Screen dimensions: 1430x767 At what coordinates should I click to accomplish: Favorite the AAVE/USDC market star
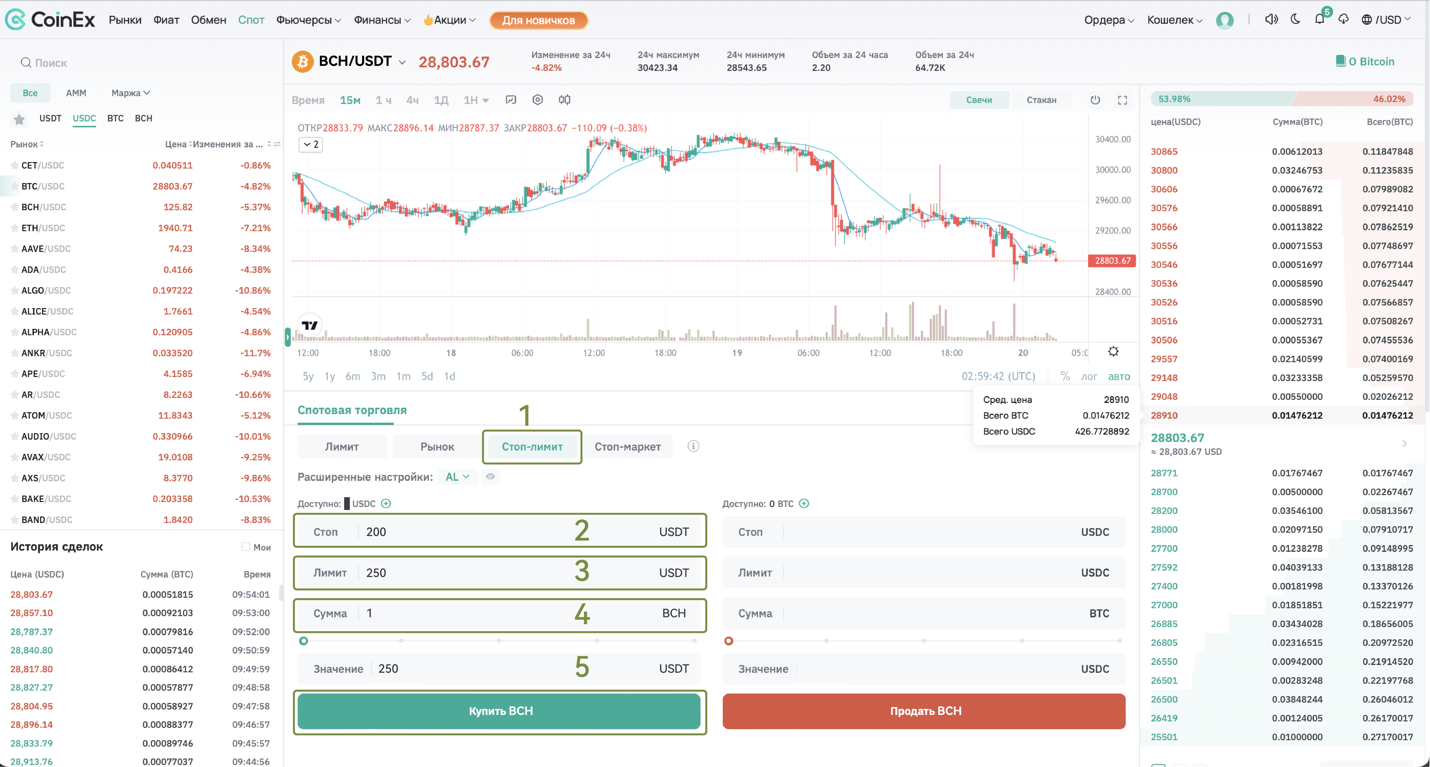tap(14, 249)
